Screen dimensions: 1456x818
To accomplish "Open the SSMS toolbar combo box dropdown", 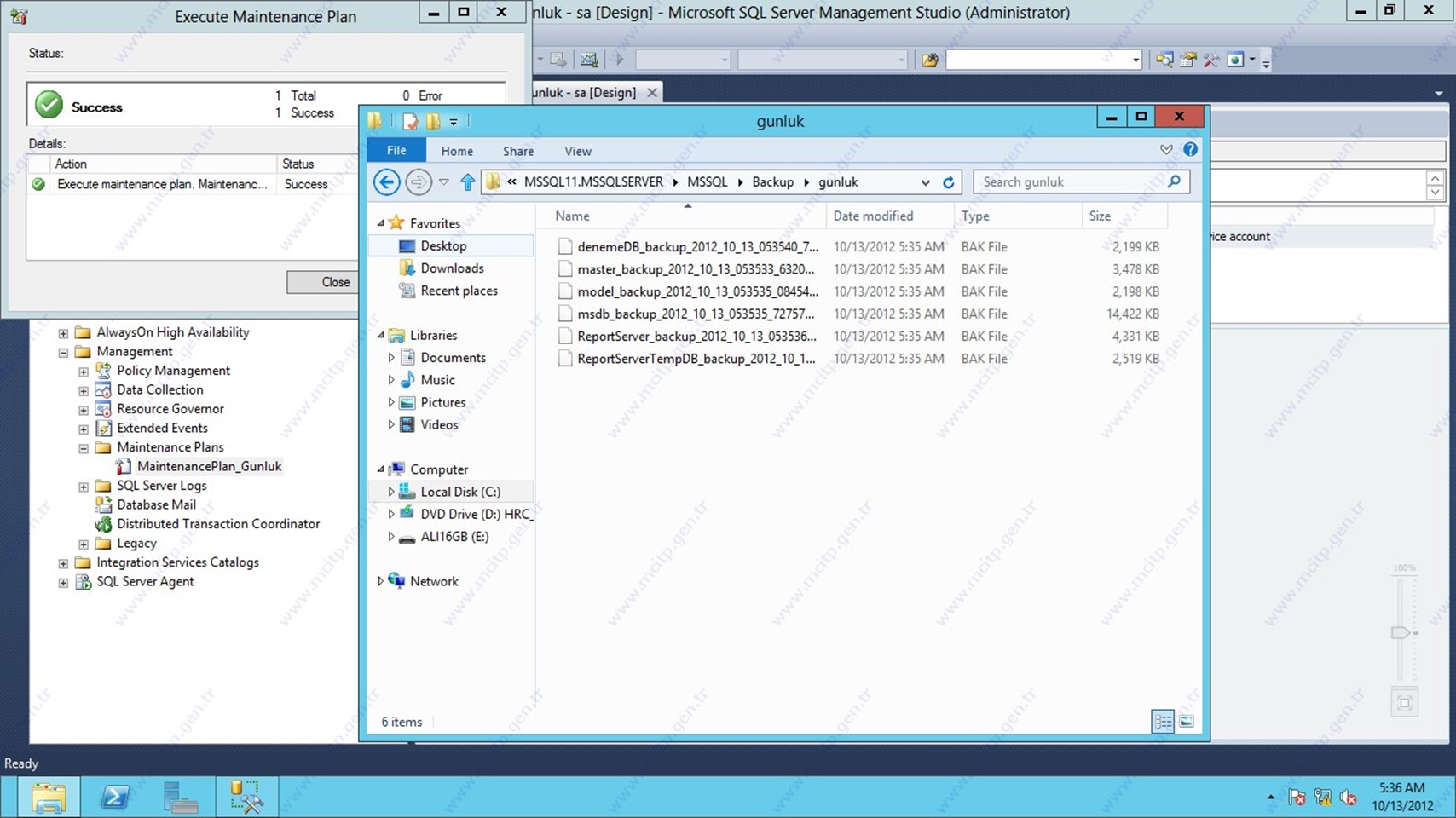I will click(x=1135, y=60).
